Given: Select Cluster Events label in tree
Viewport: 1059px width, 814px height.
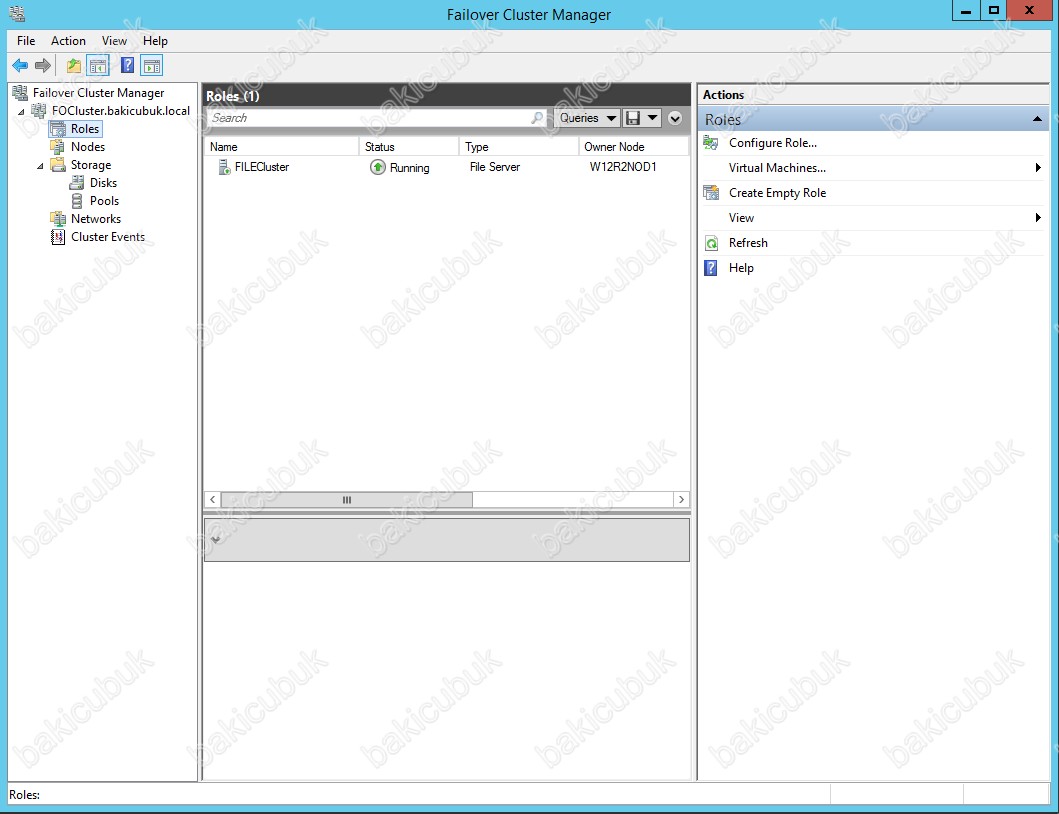Looking at the screenshot, I should (x=108, y=236).
